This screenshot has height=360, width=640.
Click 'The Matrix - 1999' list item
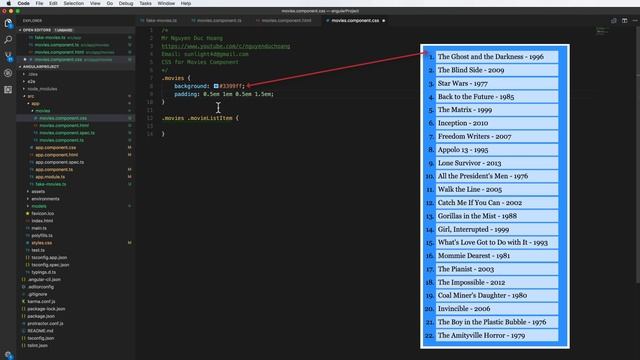pos(497,110)
